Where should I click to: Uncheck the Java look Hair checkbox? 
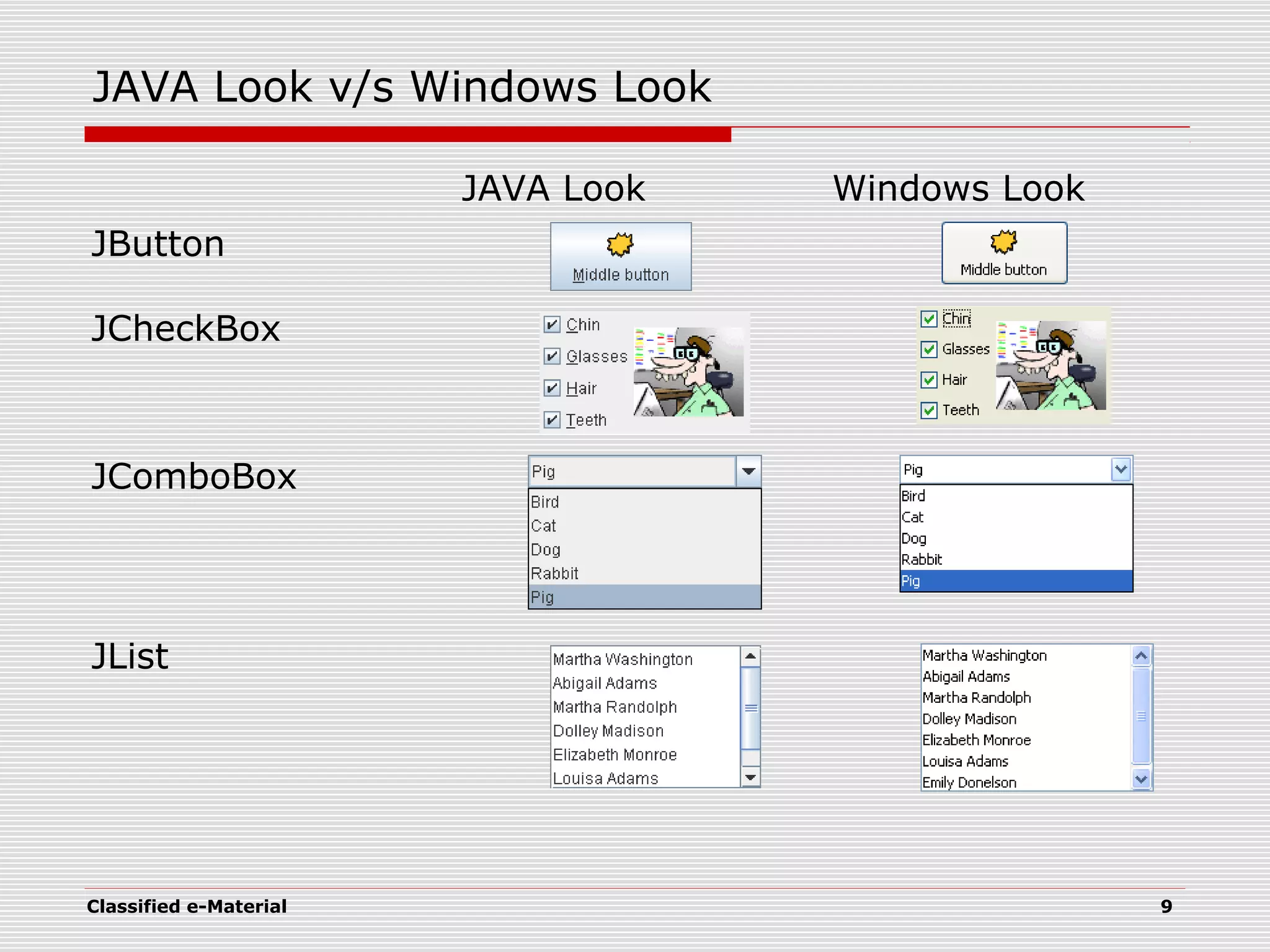pyautogui.click(x=552, y=388)
